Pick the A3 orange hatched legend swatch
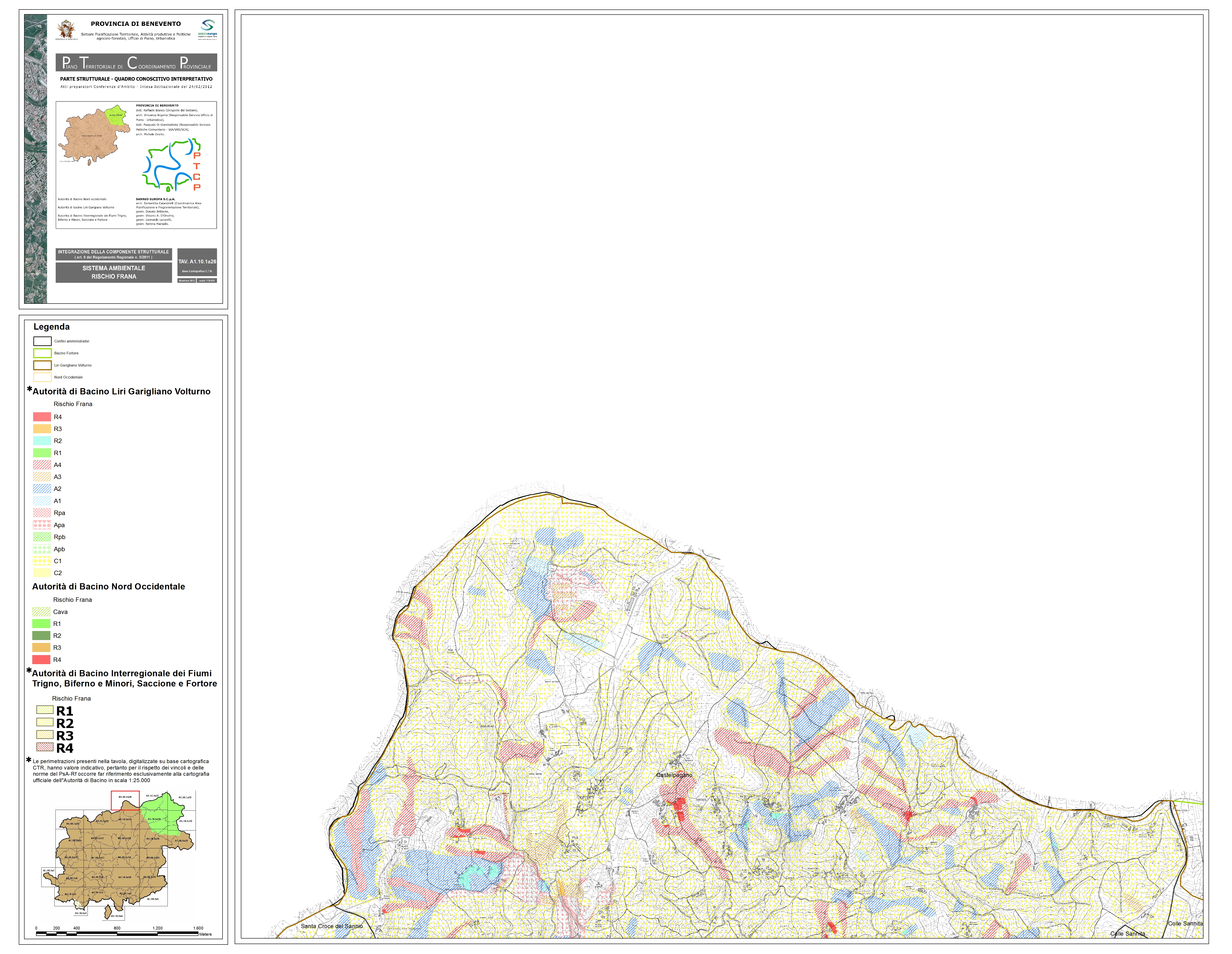 coord(42,476)
